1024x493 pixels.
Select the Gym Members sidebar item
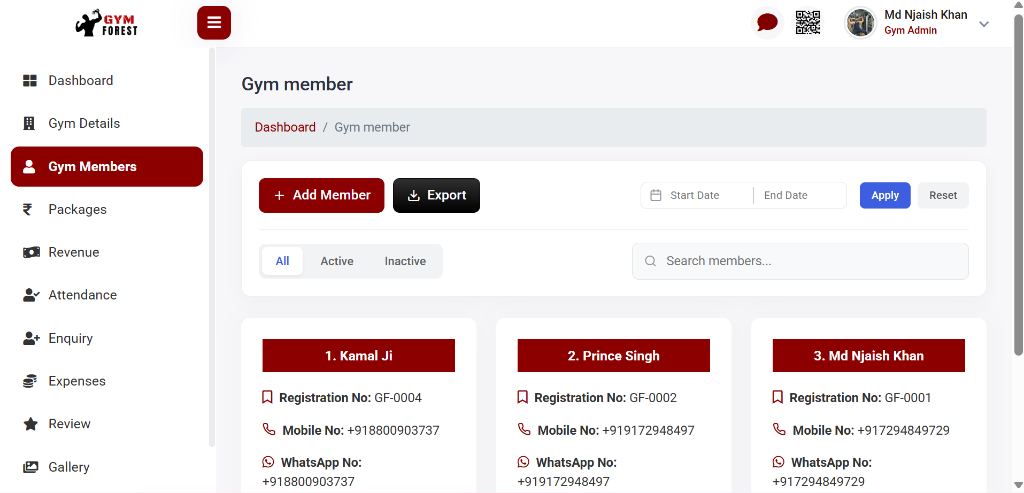point(106,167)
